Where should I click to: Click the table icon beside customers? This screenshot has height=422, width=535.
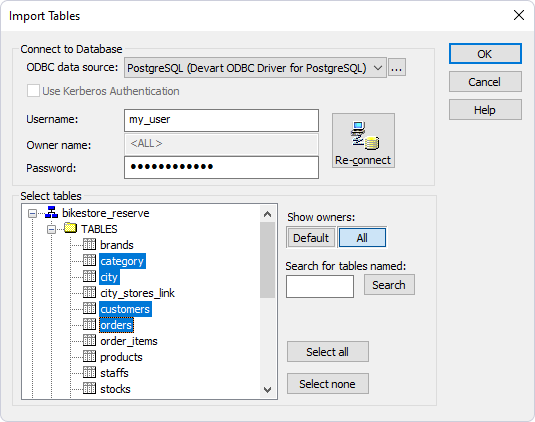click(x=89, y=308)
